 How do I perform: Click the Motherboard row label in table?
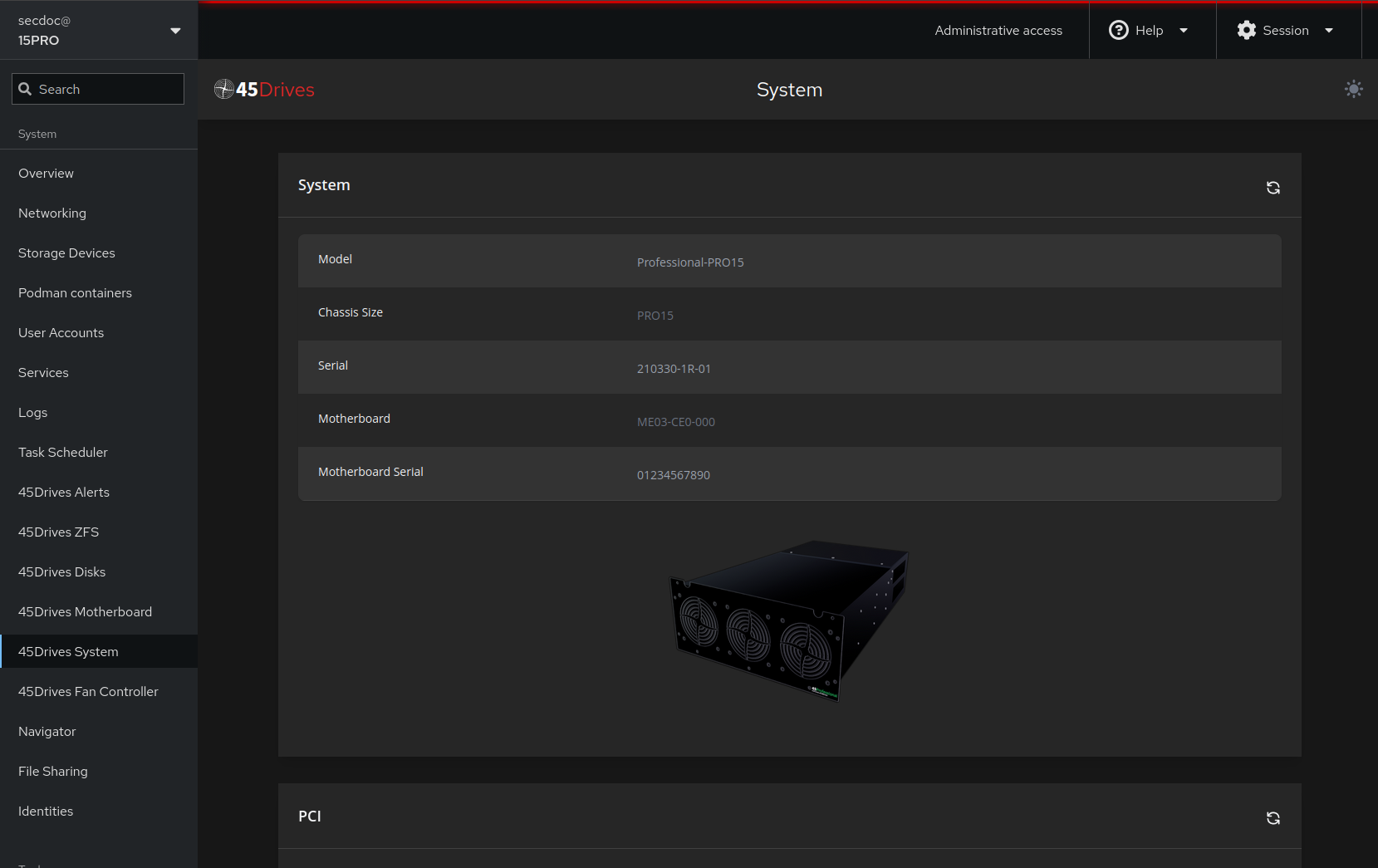click(x=354, y=419)
